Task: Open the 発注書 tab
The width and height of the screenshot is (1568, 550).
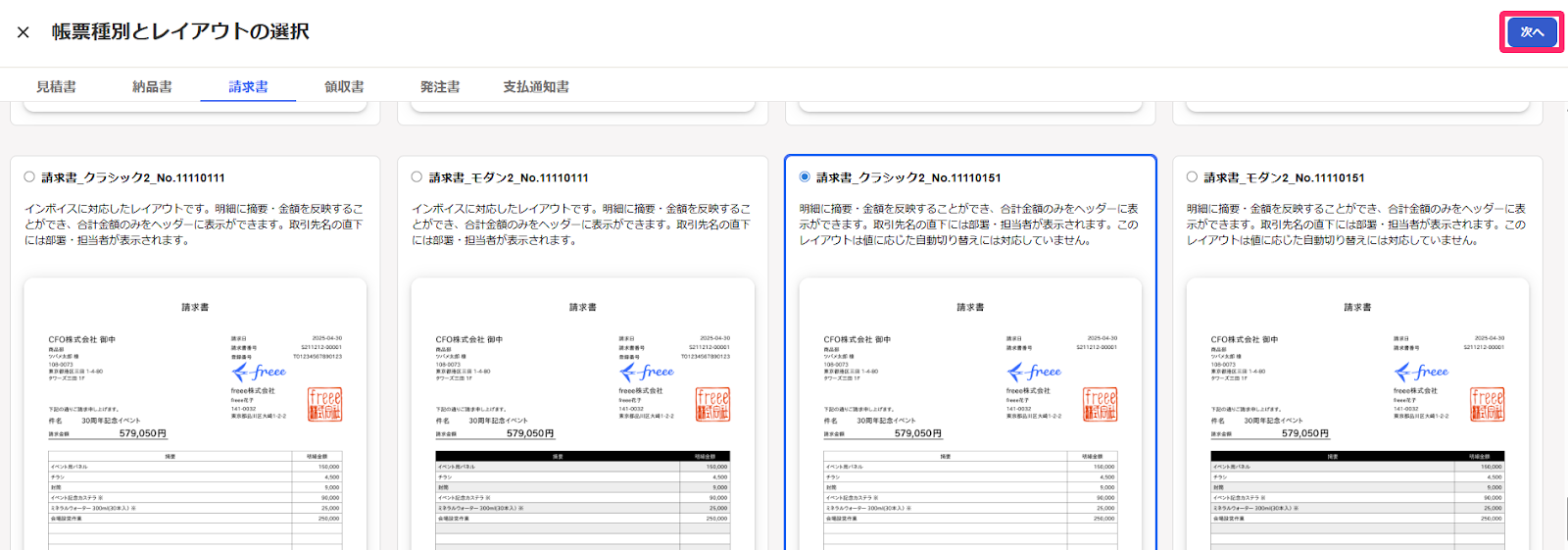Action: pos(440,86)
